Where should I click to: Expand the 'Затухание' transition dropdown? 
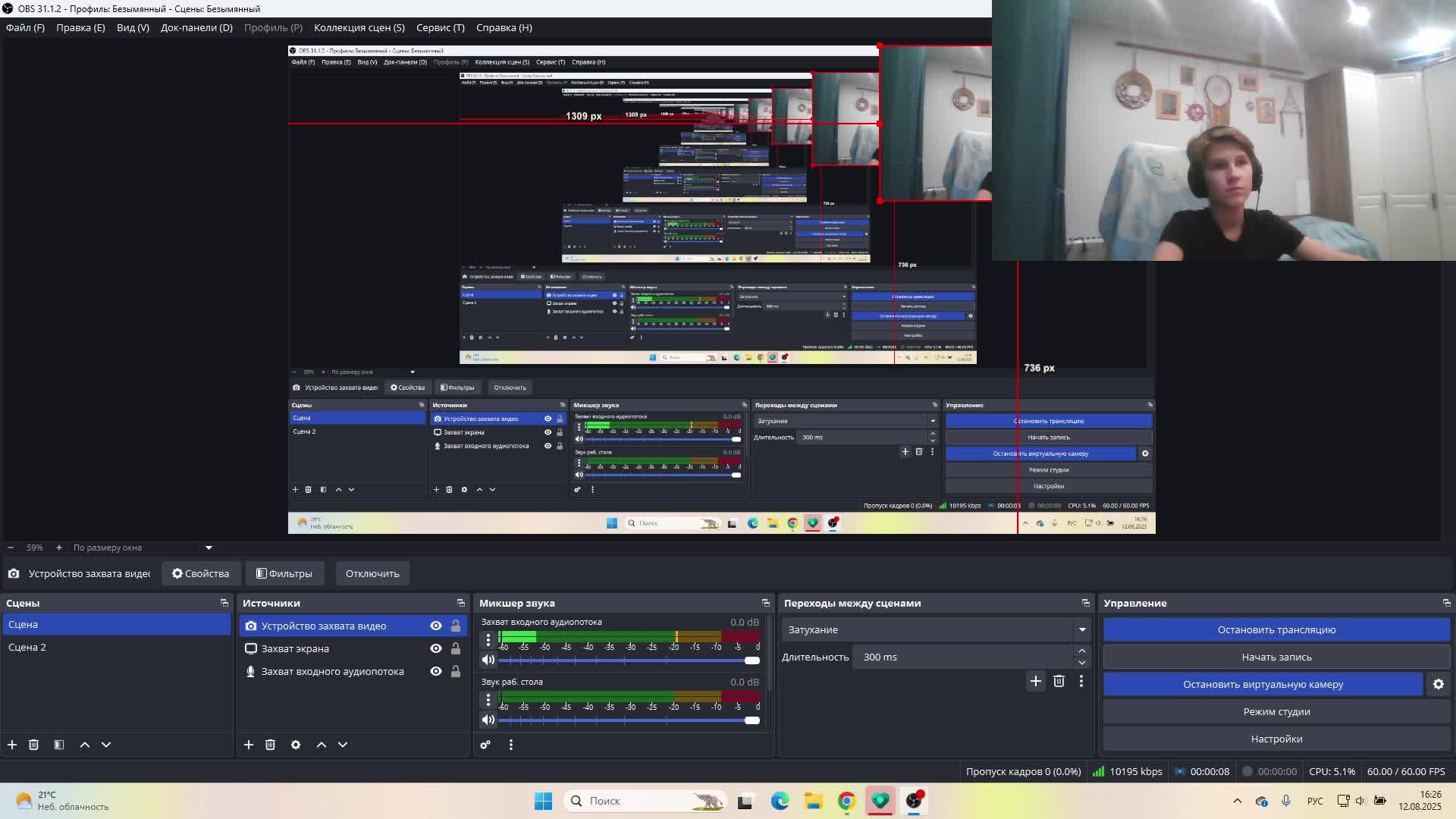(1082, 629)
